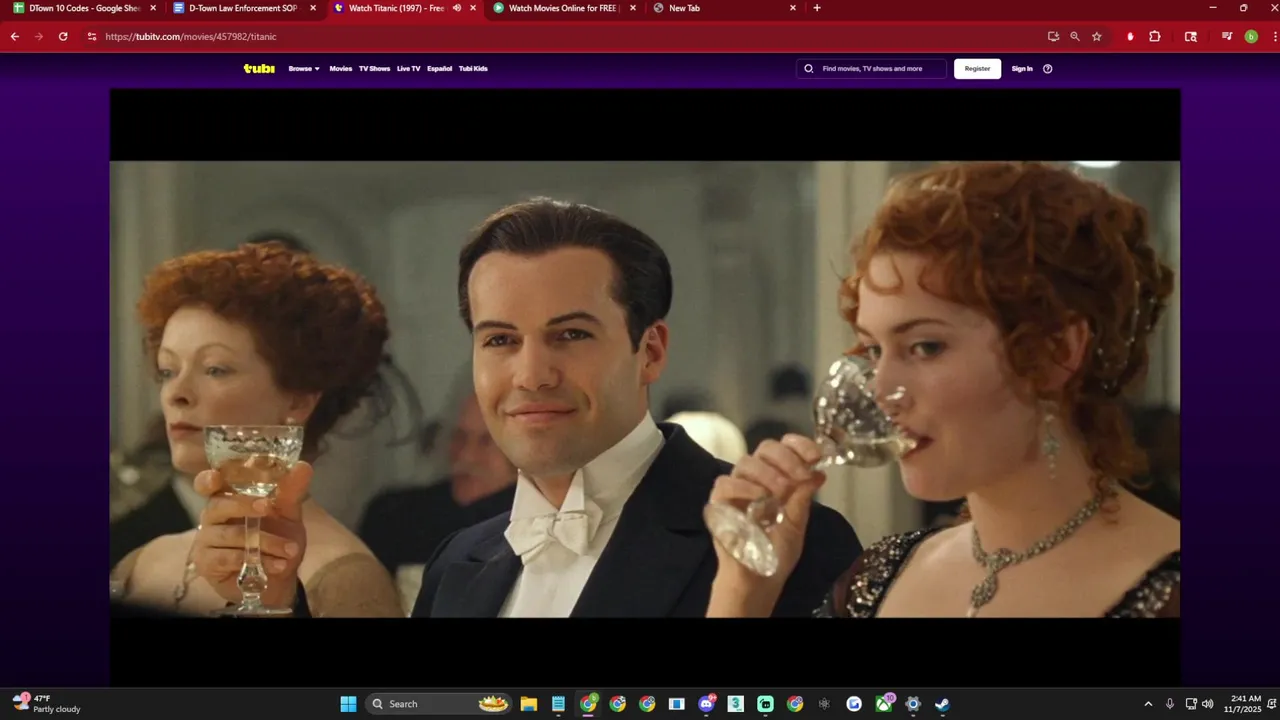Screen dimensions: 1280x720
Task: Open the Xbox taskbar icon
Action: 884,704
